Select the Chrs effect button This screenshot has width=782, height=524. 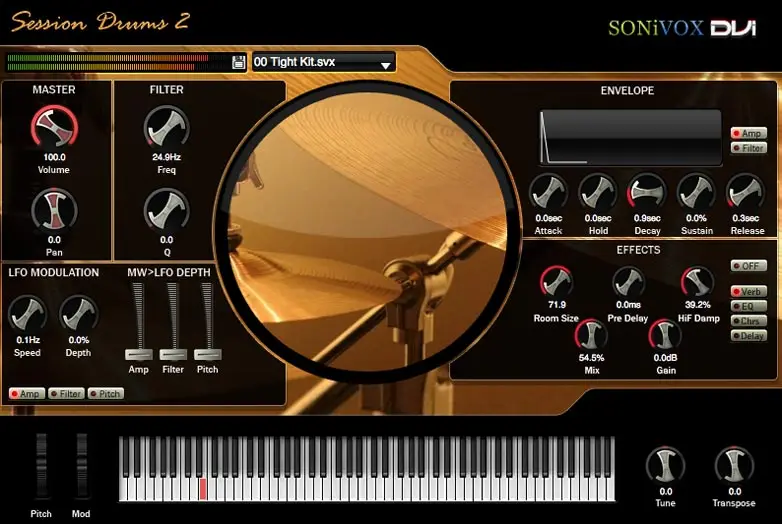(x=749, y=321)
